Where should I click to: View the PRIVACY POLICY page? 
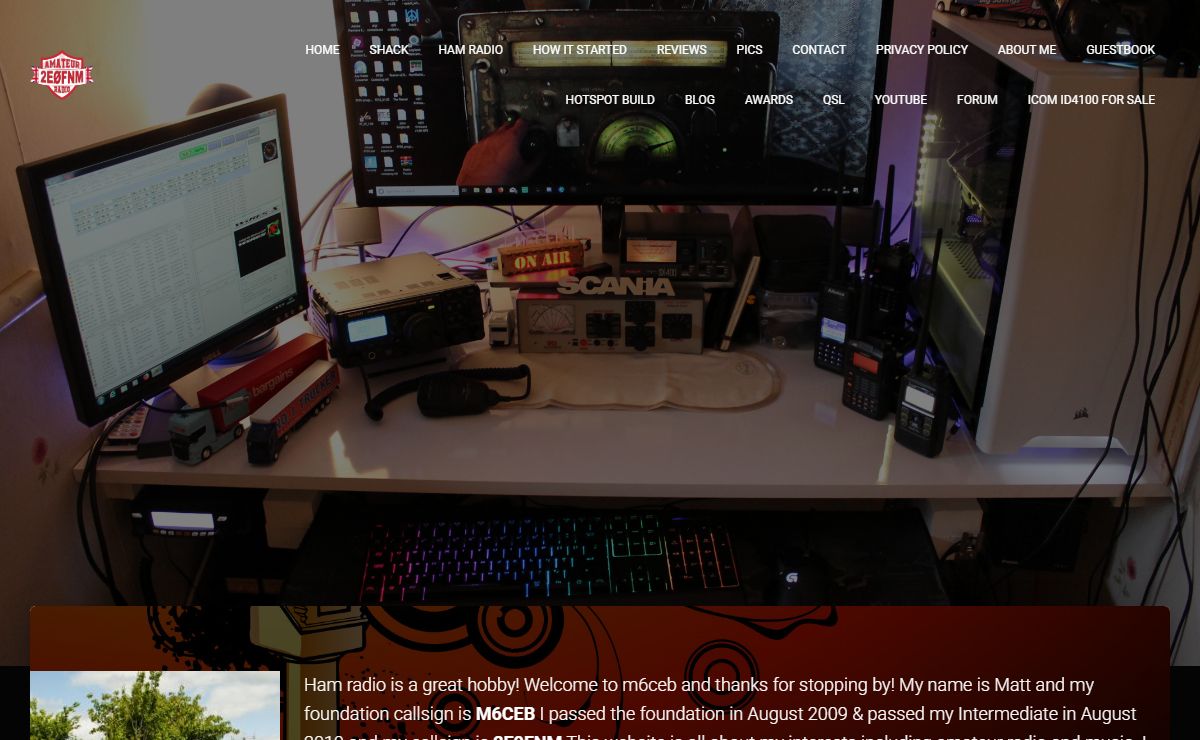(922, 50)
